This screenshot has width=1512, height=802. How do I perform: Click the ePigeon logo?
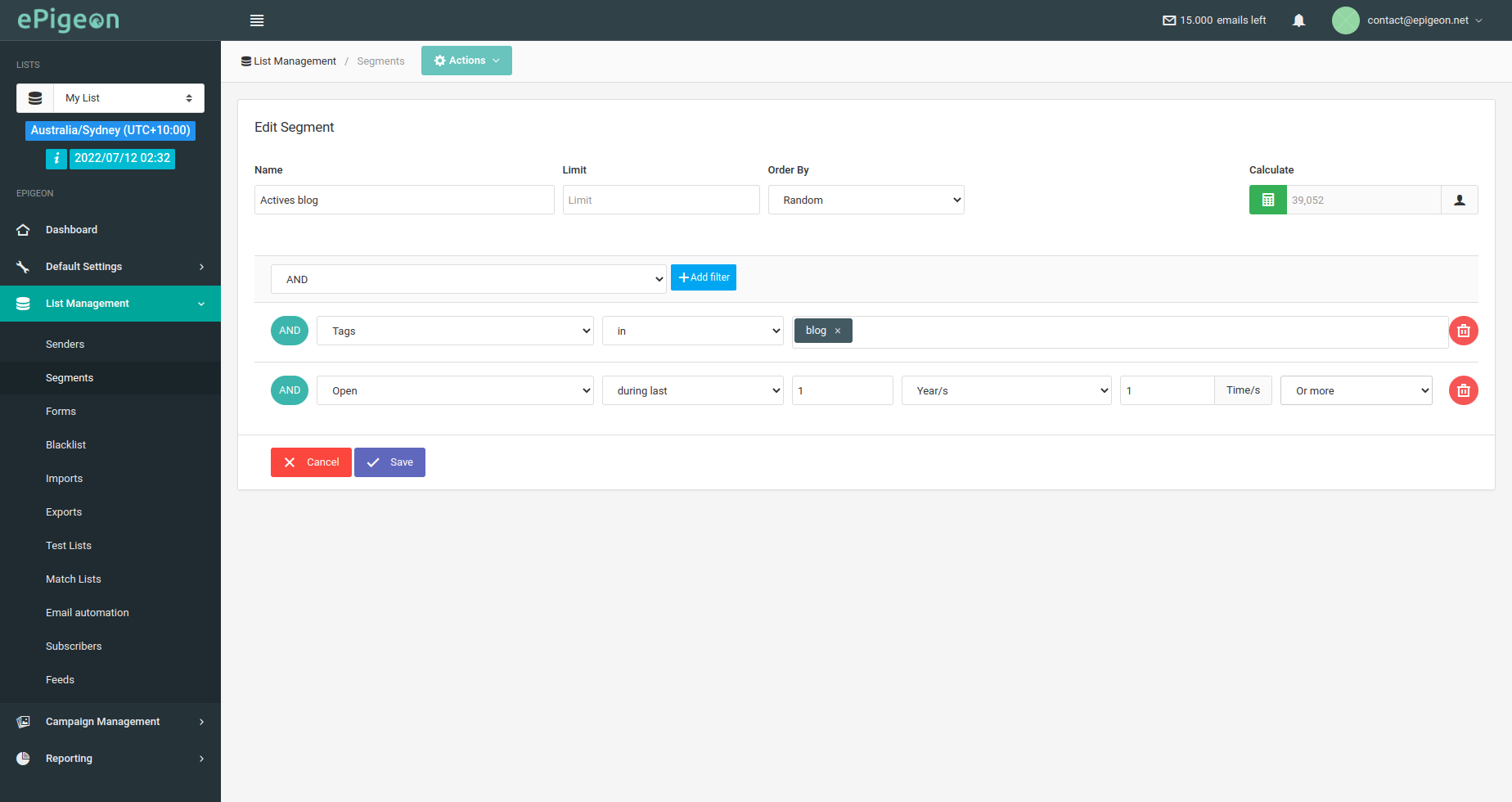click(67, 19)
